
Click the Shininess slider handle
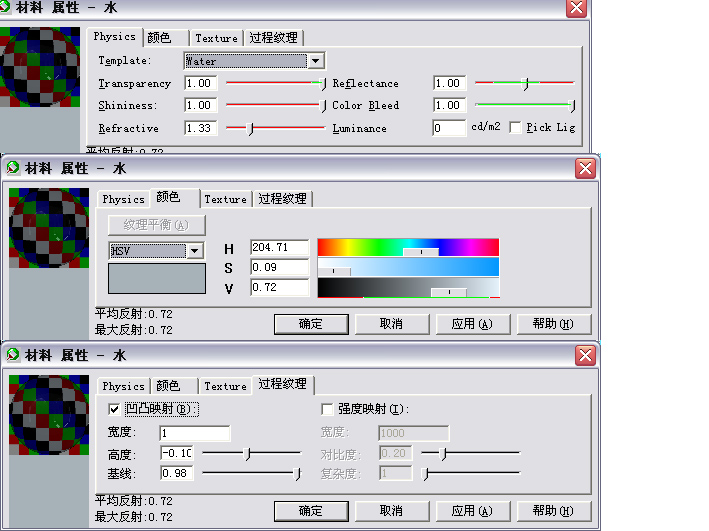point(323,106)
